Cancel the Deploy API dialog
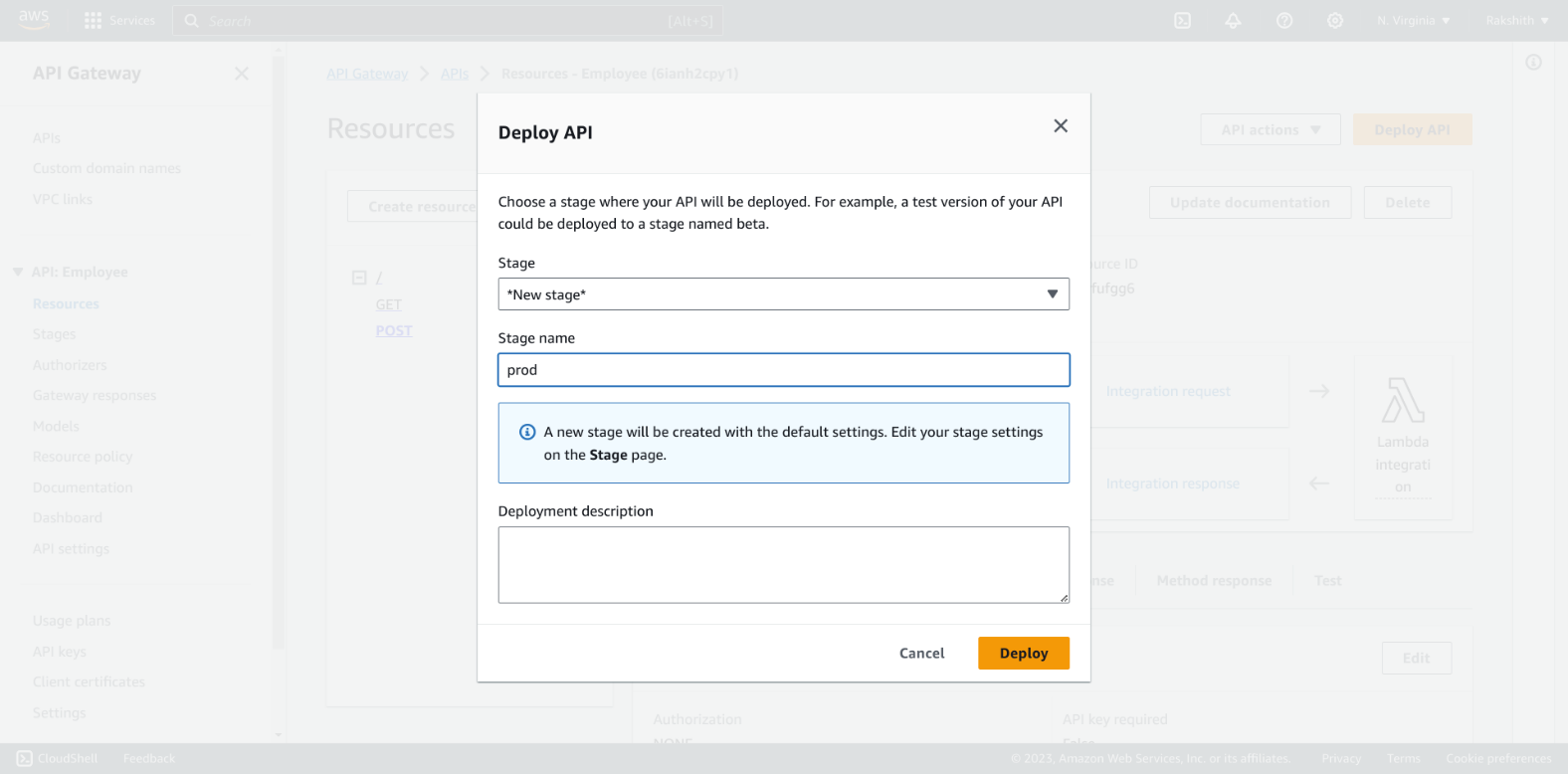Screen dimensions: 1568x774 pyautogui.click(x=922, y=653)
